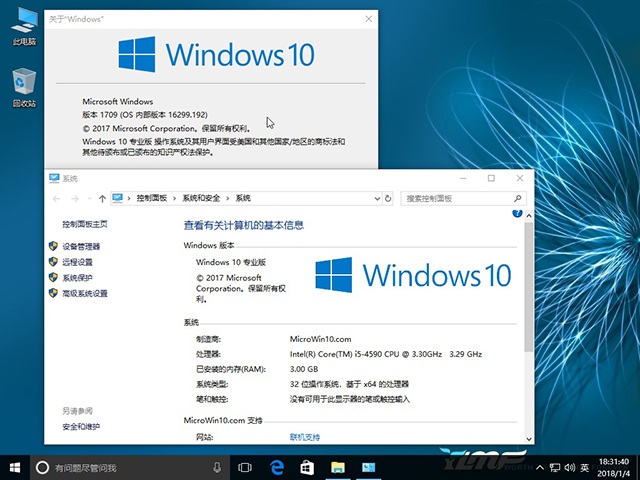Click the Windows Start button
Image resolution: width=640 pixels, height=480 pixels.
pos(15,467)
